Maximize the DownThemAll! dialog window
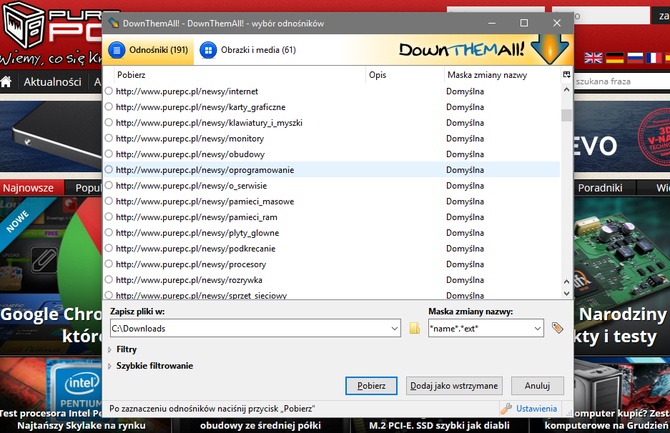 tap(524, 23)
